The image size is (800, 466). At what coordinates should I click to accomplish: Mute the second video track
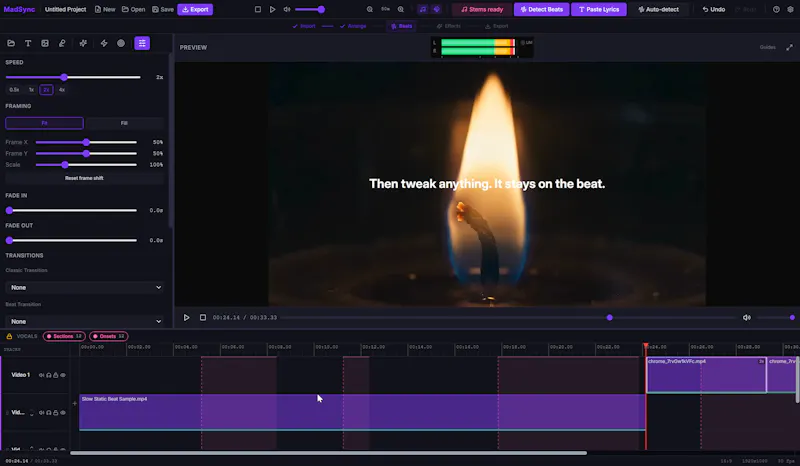point(41,412)
